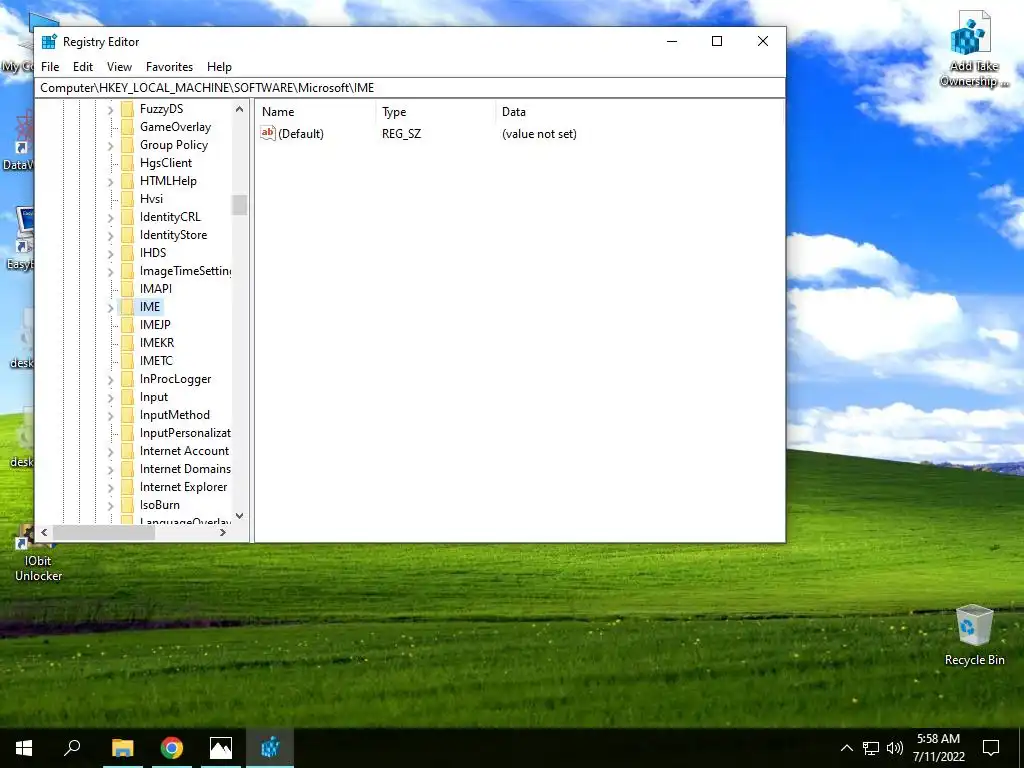This screenshot has width=1024, height=768.
Task: Open the Help menu
Action: (x=219, y=67)
